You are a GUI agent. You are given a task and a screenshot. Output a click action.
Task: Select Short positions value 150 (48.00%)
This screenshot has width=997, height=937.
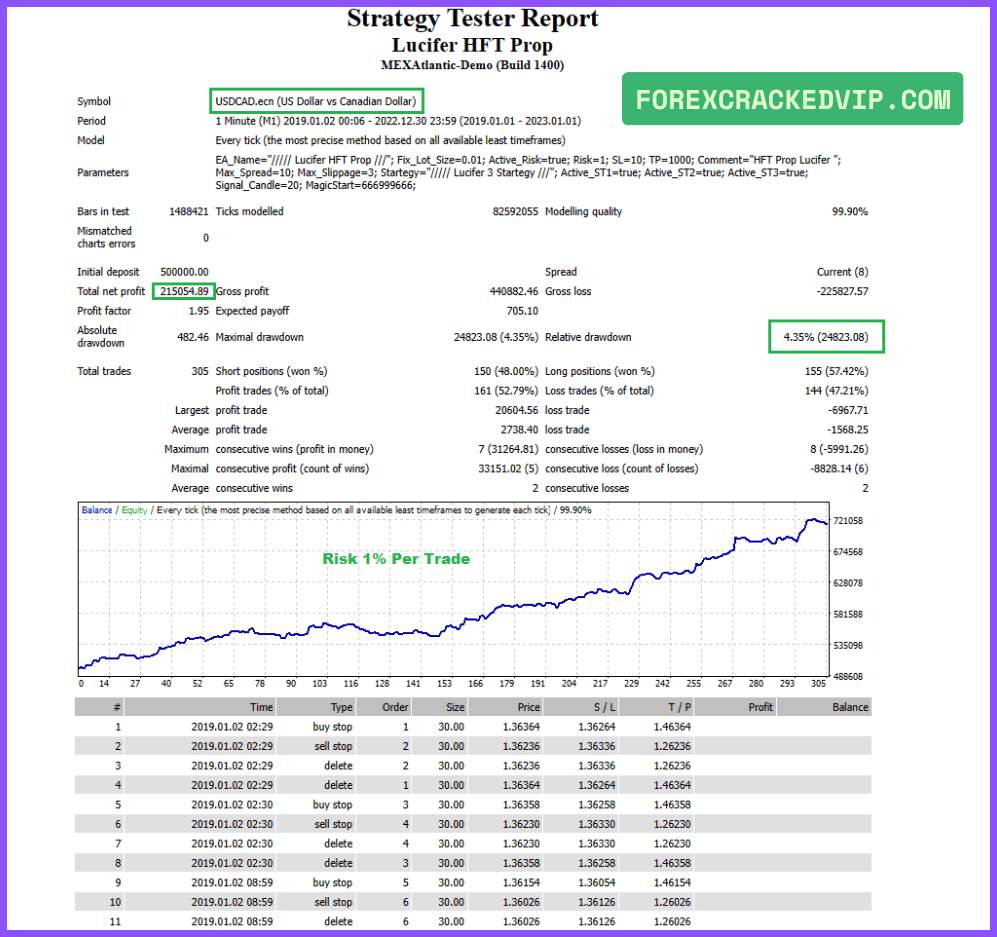pyautogui.click(x=506, y=371)
